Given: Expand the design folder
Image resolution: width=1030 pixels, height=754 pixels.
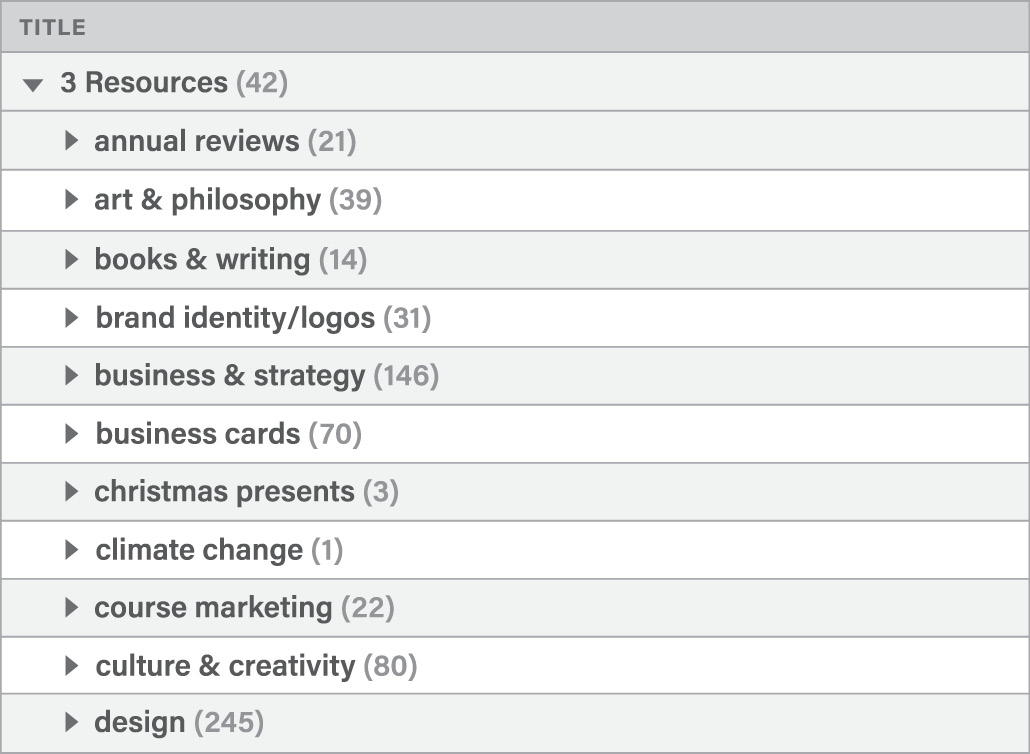Looking at the screenshot, I should [x=71, y=722].
